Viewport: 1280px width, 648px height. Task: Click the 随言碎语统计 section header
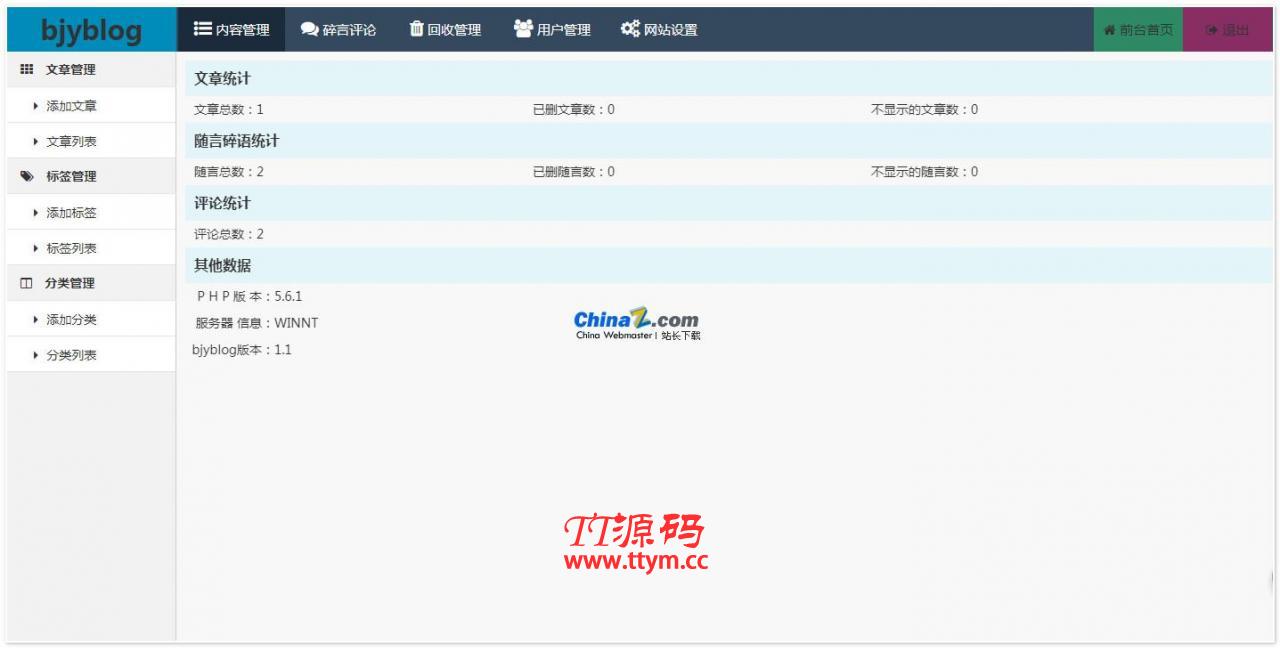tap(729, 141)
